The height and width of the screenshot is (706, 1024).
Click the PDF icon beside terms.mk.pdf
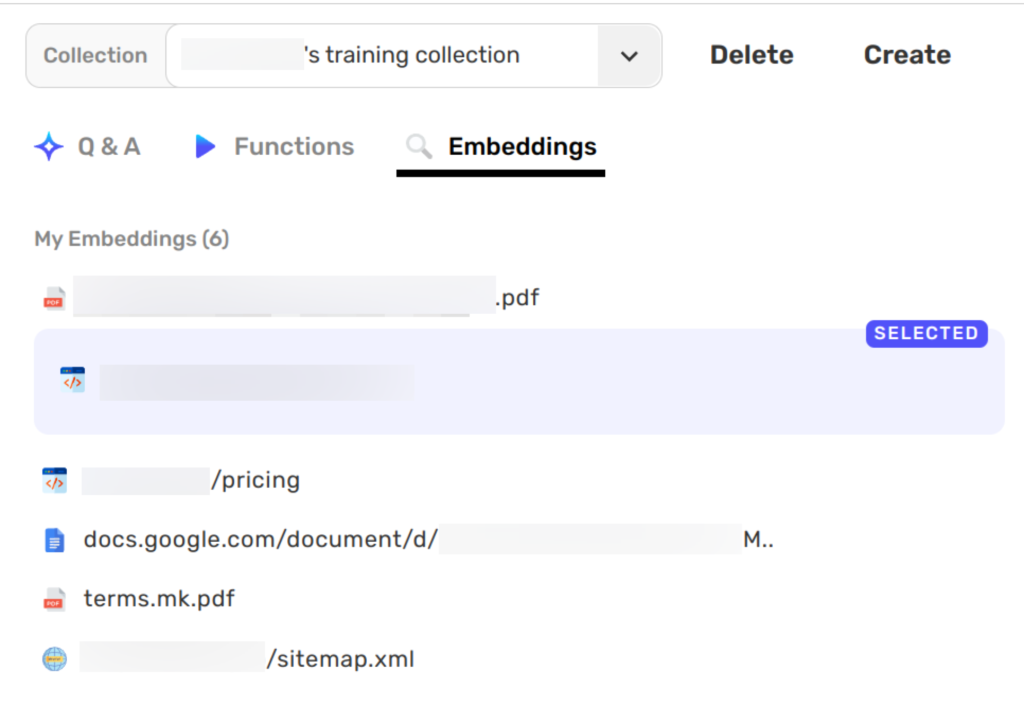pyautogui.click(x=54, y=600)
